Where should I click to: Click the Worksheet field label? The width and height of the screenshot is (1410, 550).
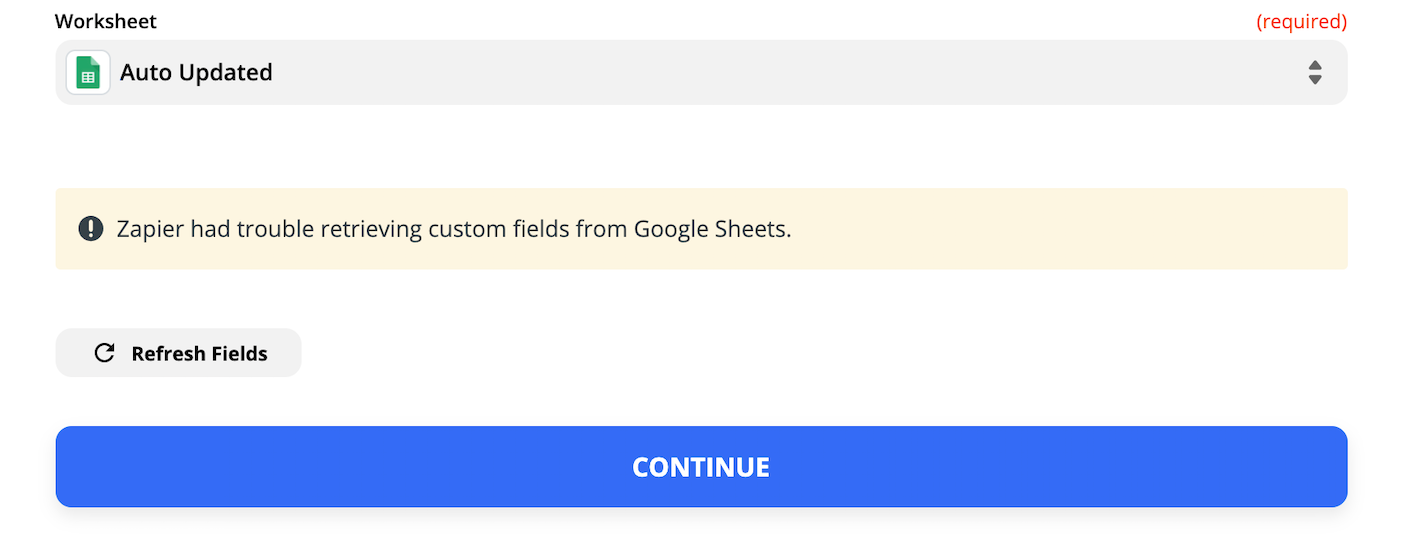click(106, 21)
